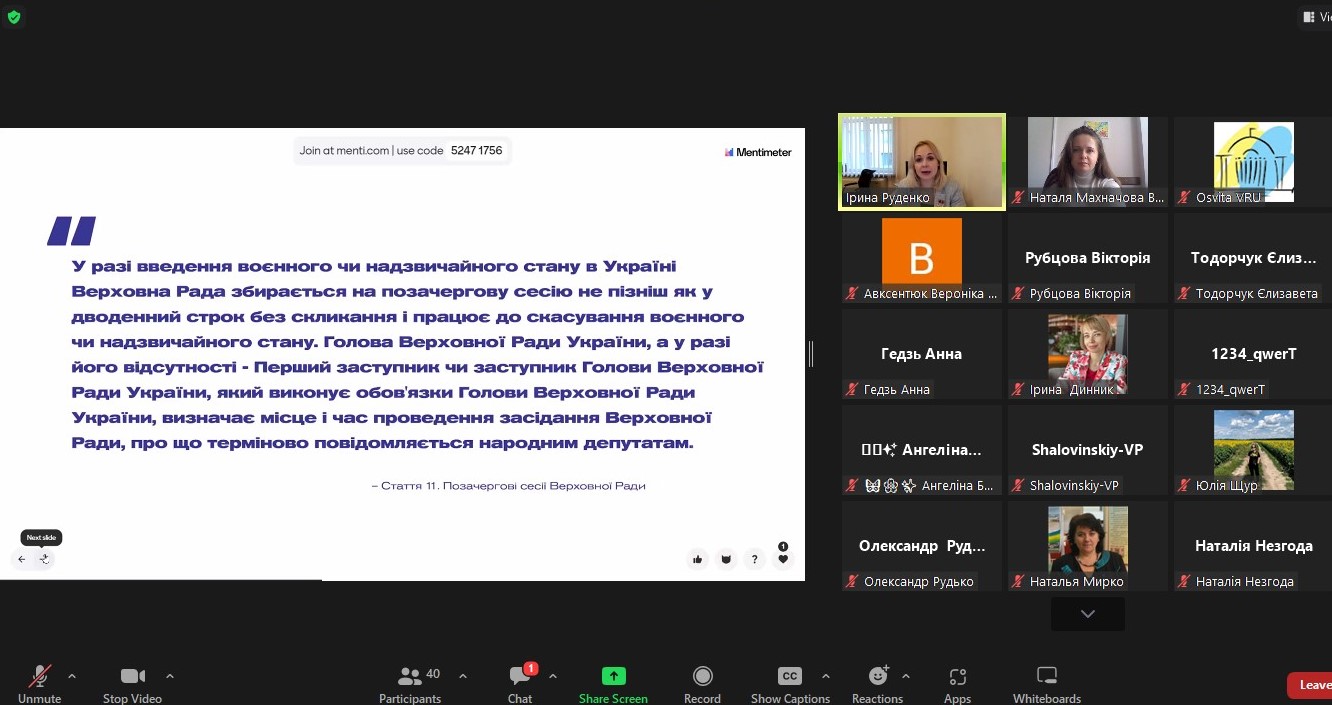Expand video options arrow beside Stop Video
Viewport: 1332px width, 705px height.
pos(169,676)
